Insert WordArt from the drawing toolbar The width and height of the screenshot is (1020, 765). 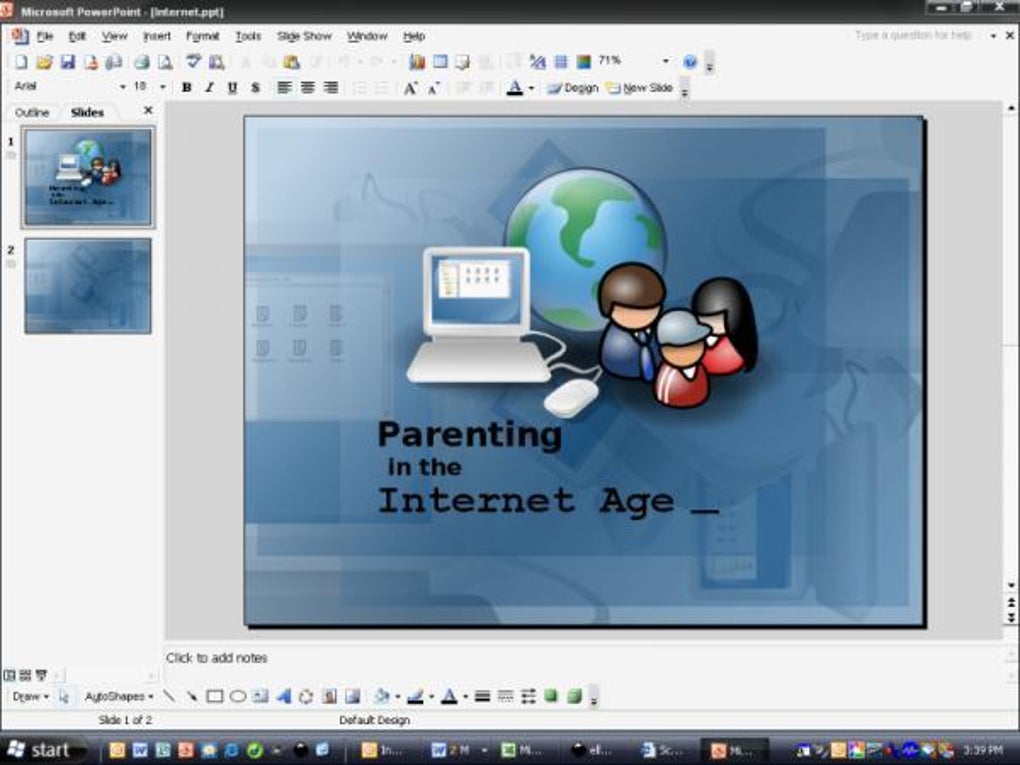click(x=284, y=697)
